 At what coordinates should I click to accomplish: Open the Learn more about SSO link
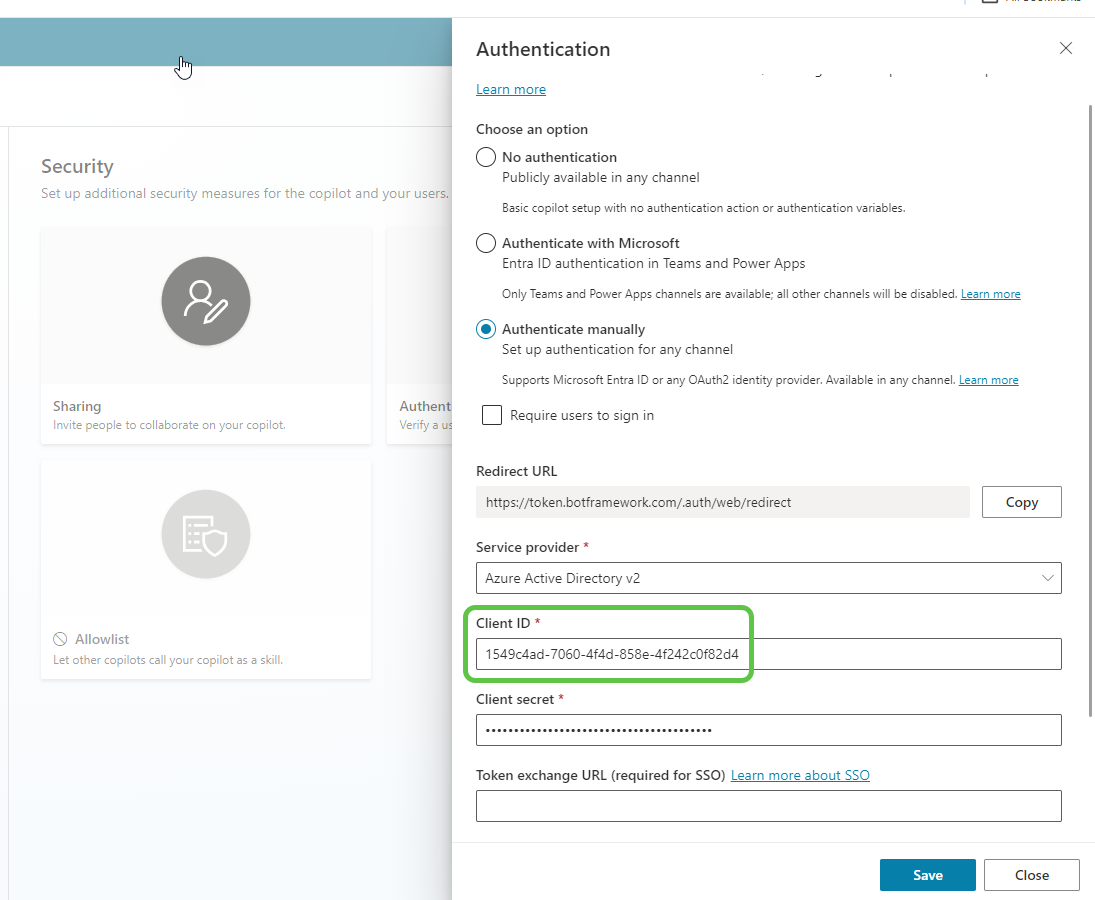(x=799, y=774)
